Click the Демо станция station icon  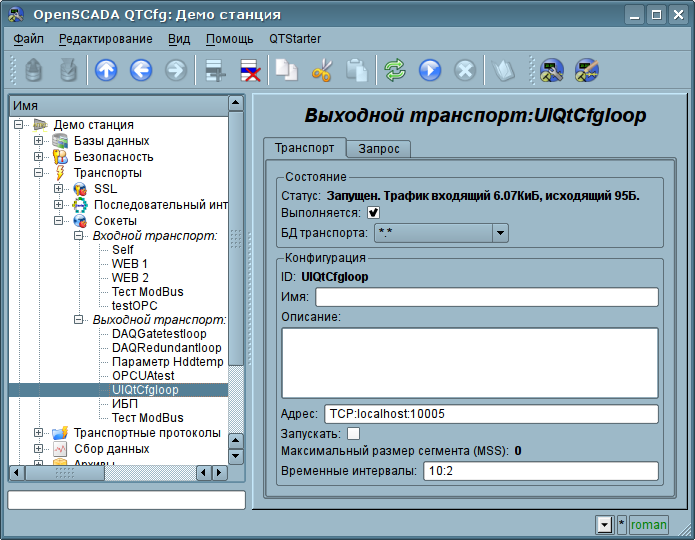coord(40,125)
